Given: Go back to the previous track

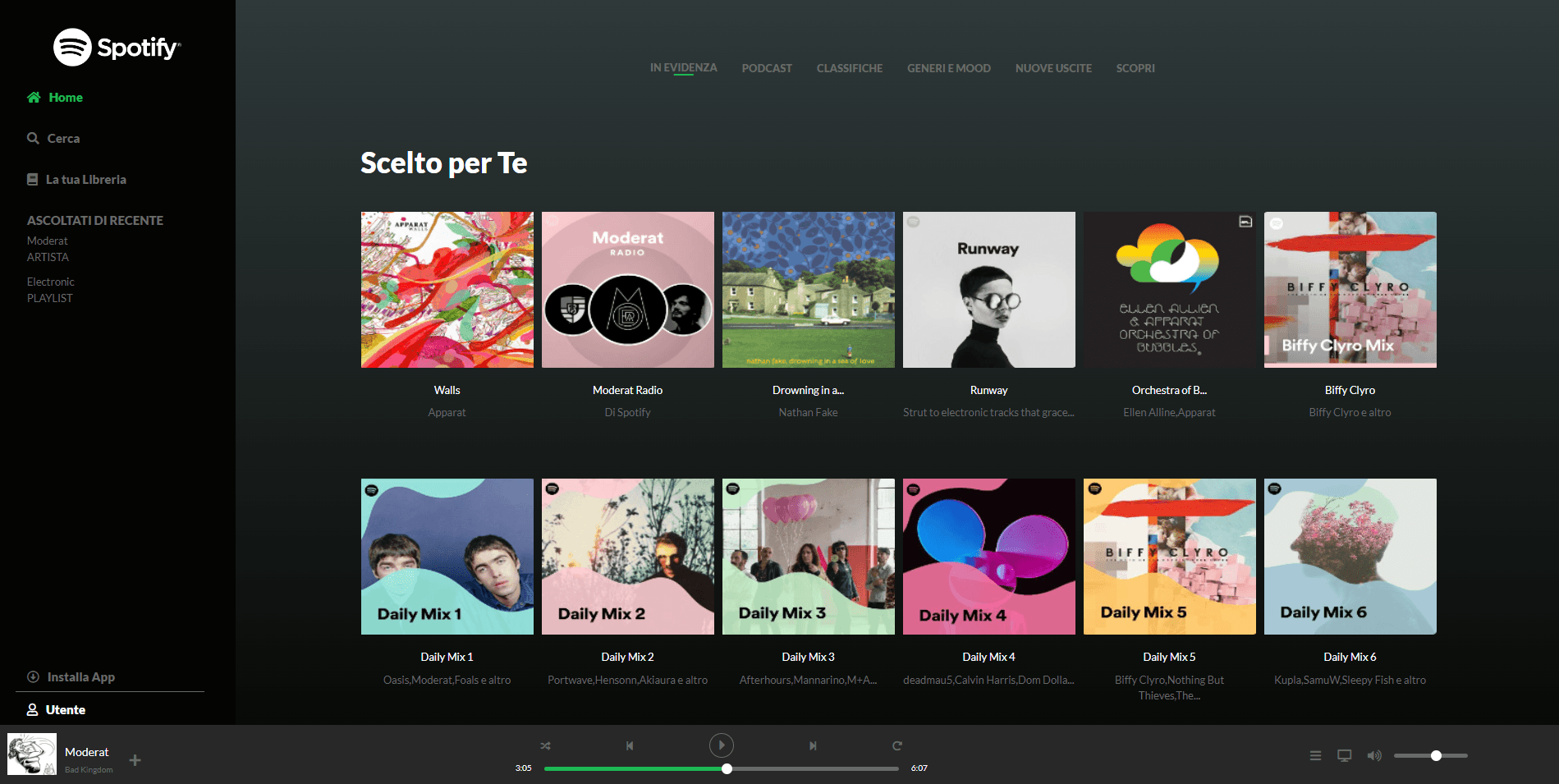Looking at the screenshot, I should tap(629, 745).
